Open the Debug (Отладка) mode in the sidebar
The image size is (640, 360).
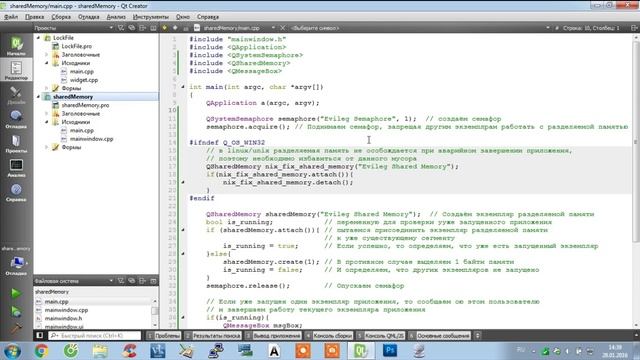coord(16,119)
